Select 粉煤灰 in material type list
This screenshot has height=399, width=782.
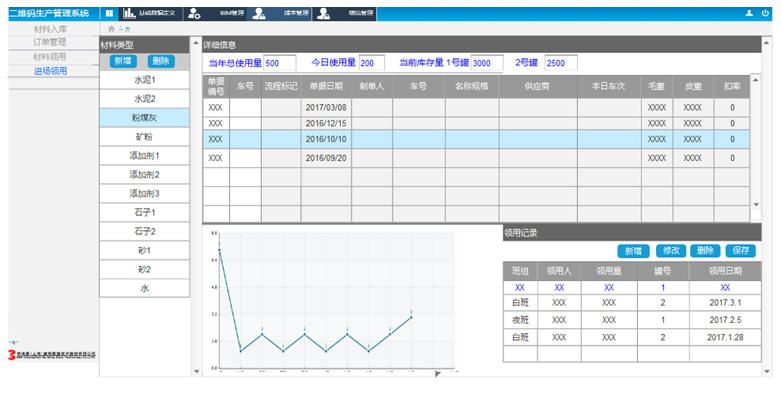[145, 118]
